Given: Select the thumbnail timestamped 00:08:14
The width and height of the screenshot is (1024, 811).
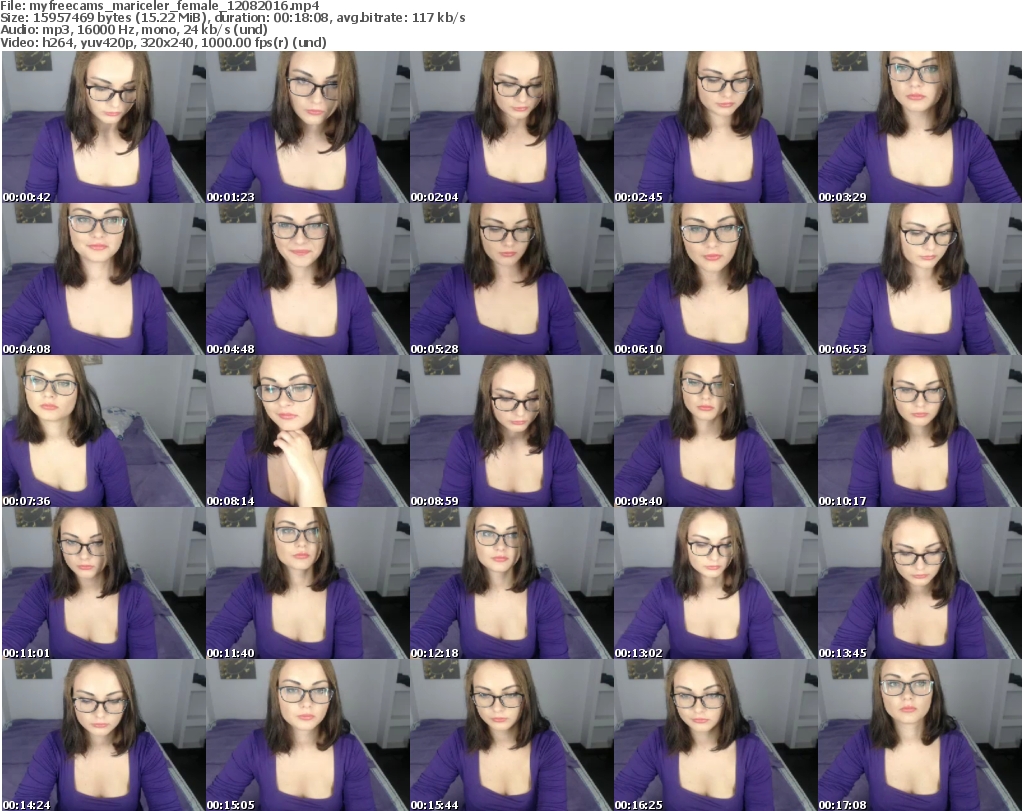Looking at the screenshot, I should [x=308, y=432].
